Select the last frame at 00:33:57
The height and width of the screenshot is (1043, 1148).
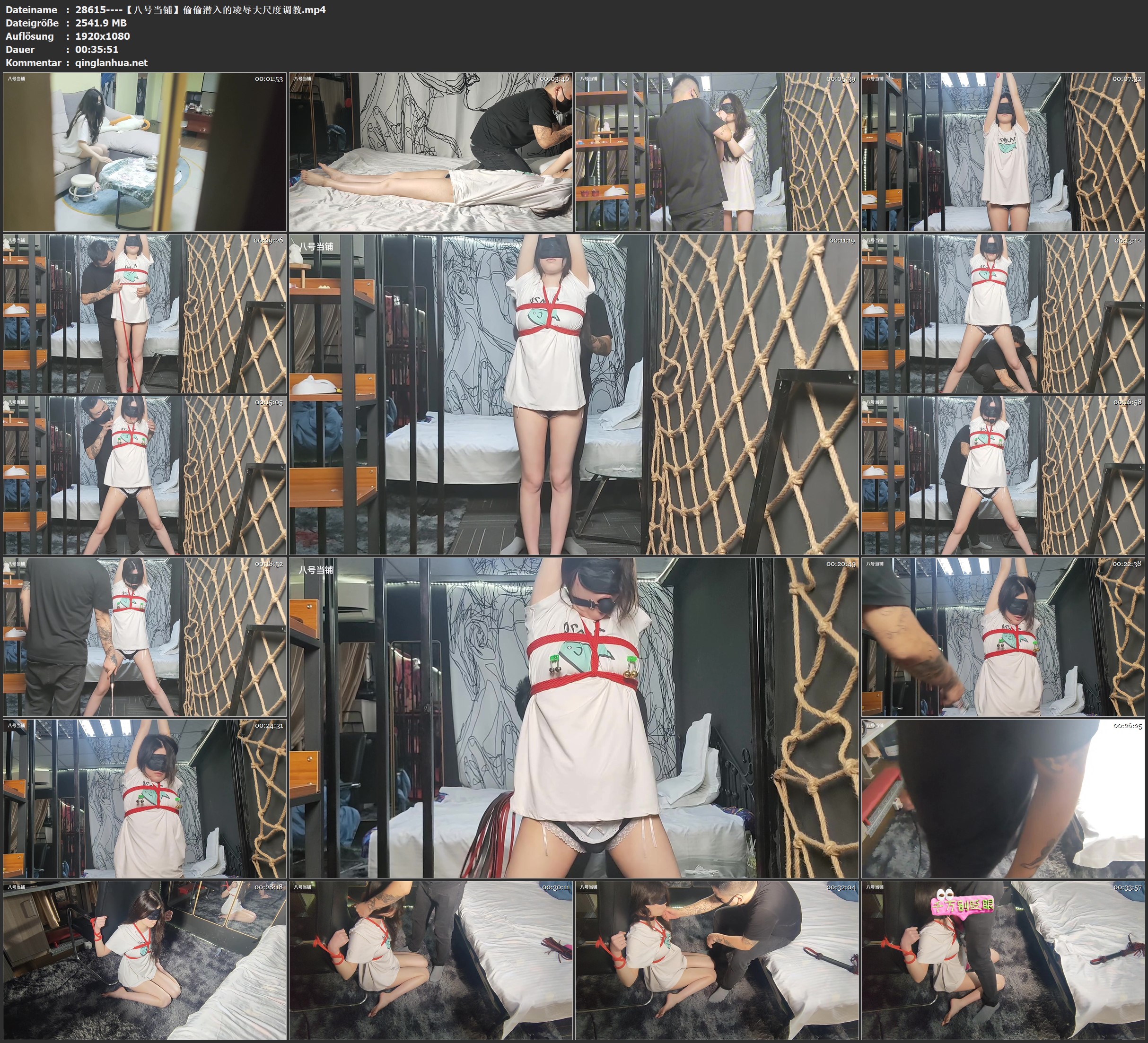[x=1003, y=960]
